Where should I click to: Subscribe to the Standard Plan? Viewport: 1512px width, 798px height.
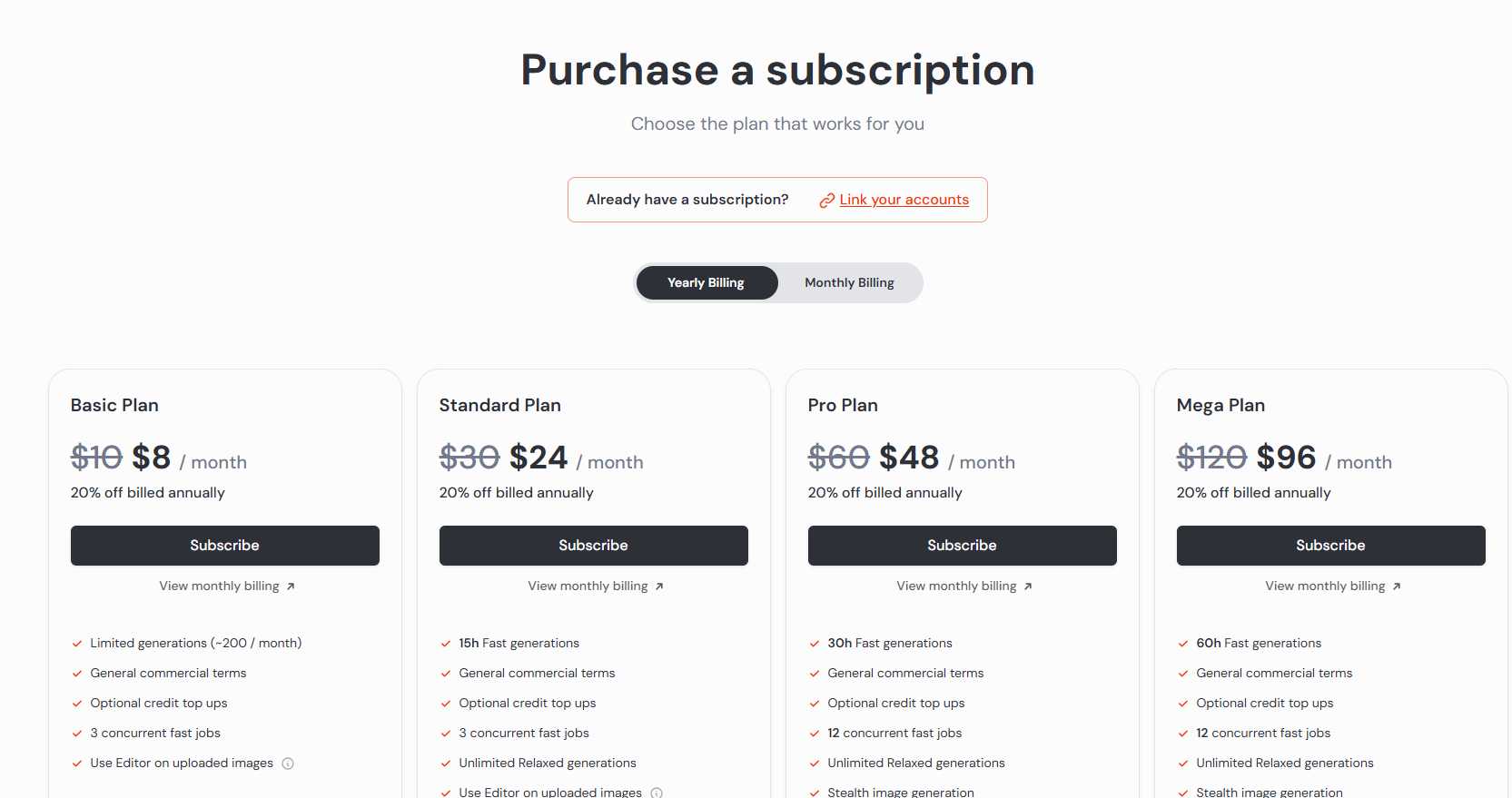click(594, 546)
